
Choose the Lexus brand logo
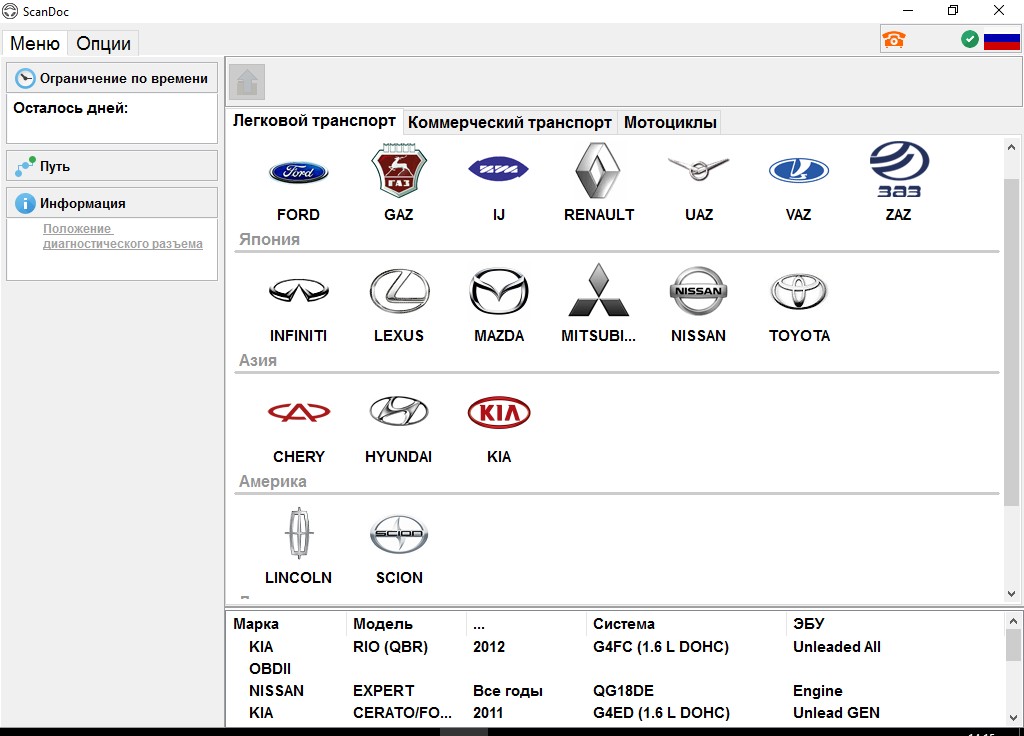(x=399, y=291)
